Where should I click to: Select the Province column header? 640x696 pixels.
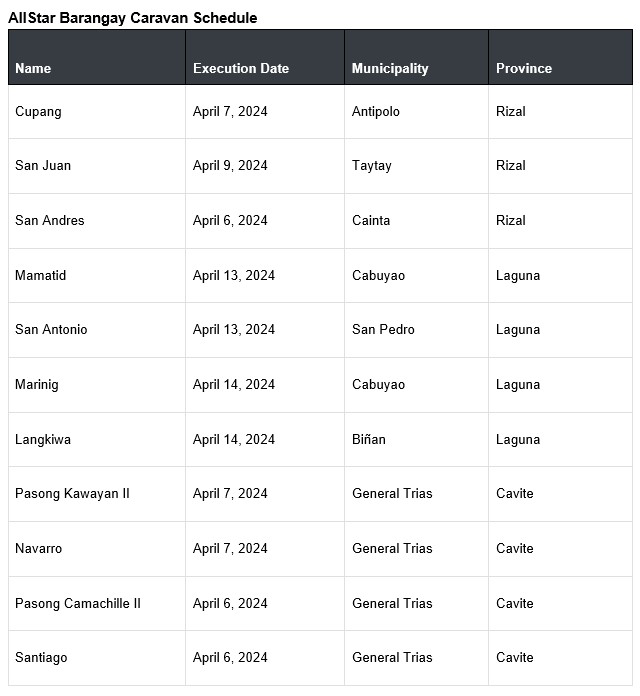(x=524, y=68)
